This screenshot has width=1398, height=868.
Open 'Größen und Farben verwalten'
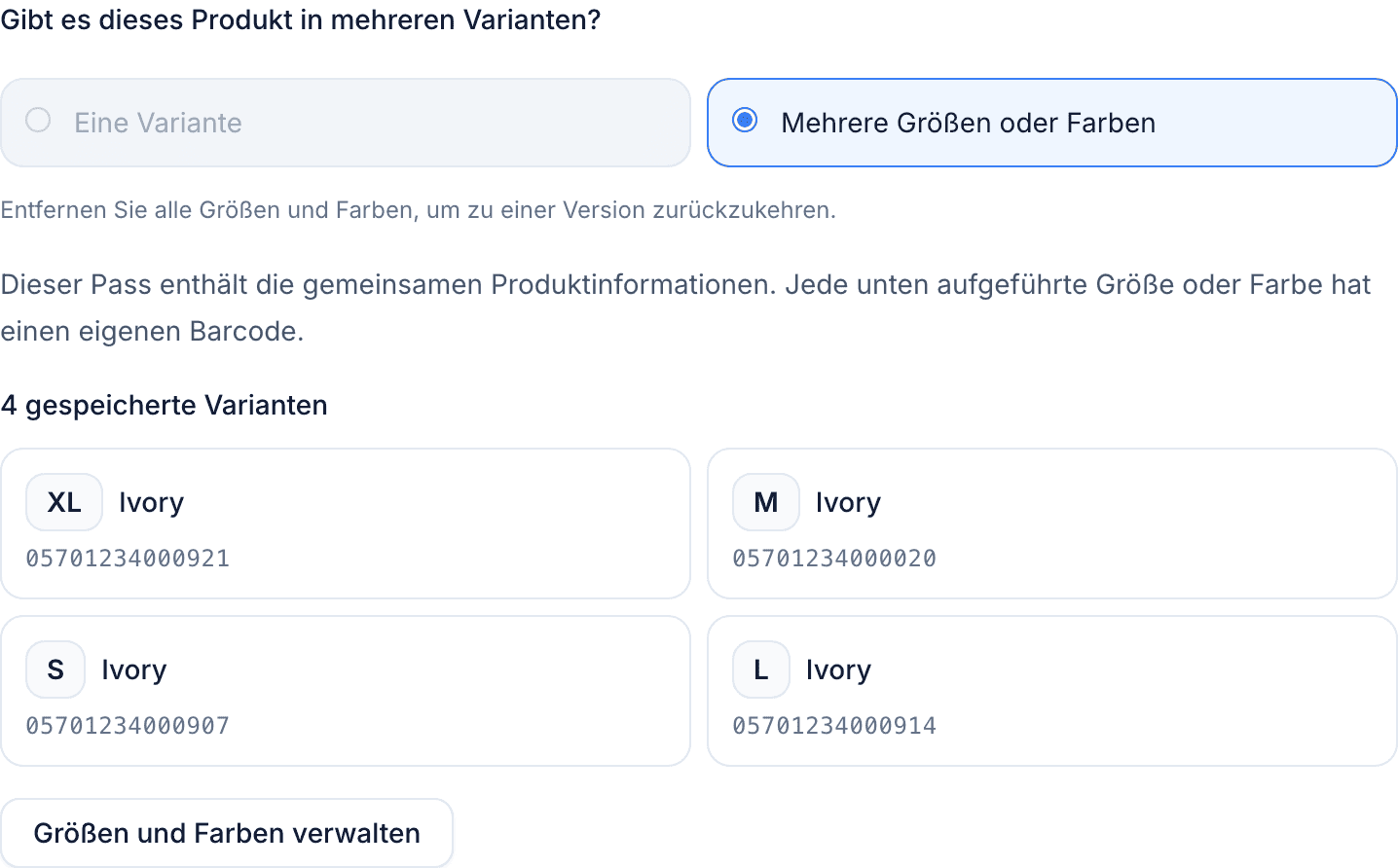pyautogui.click(x=227, y=833)
